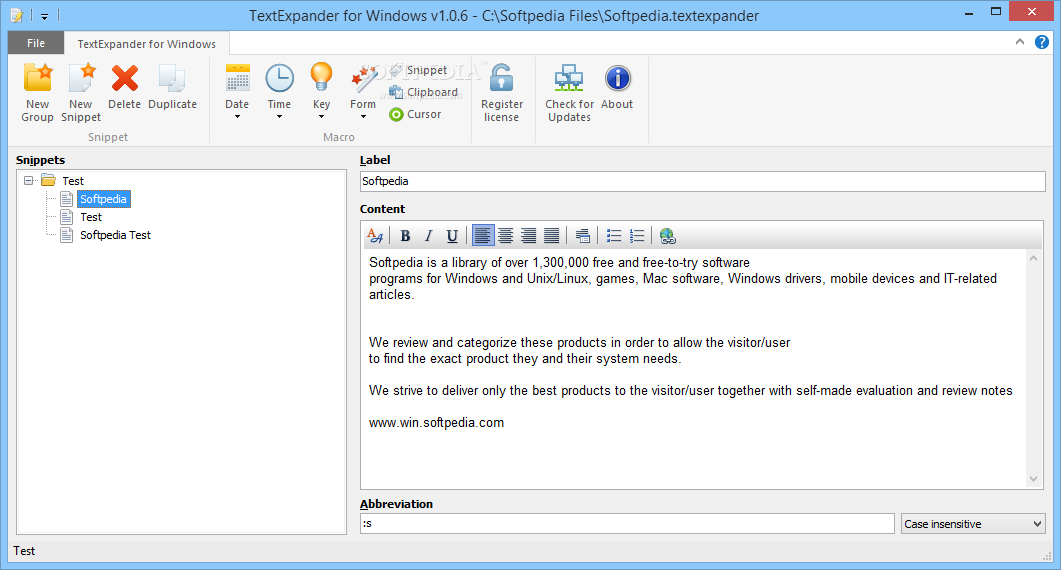Insert the Clipboard macro

tap(424, 92)
